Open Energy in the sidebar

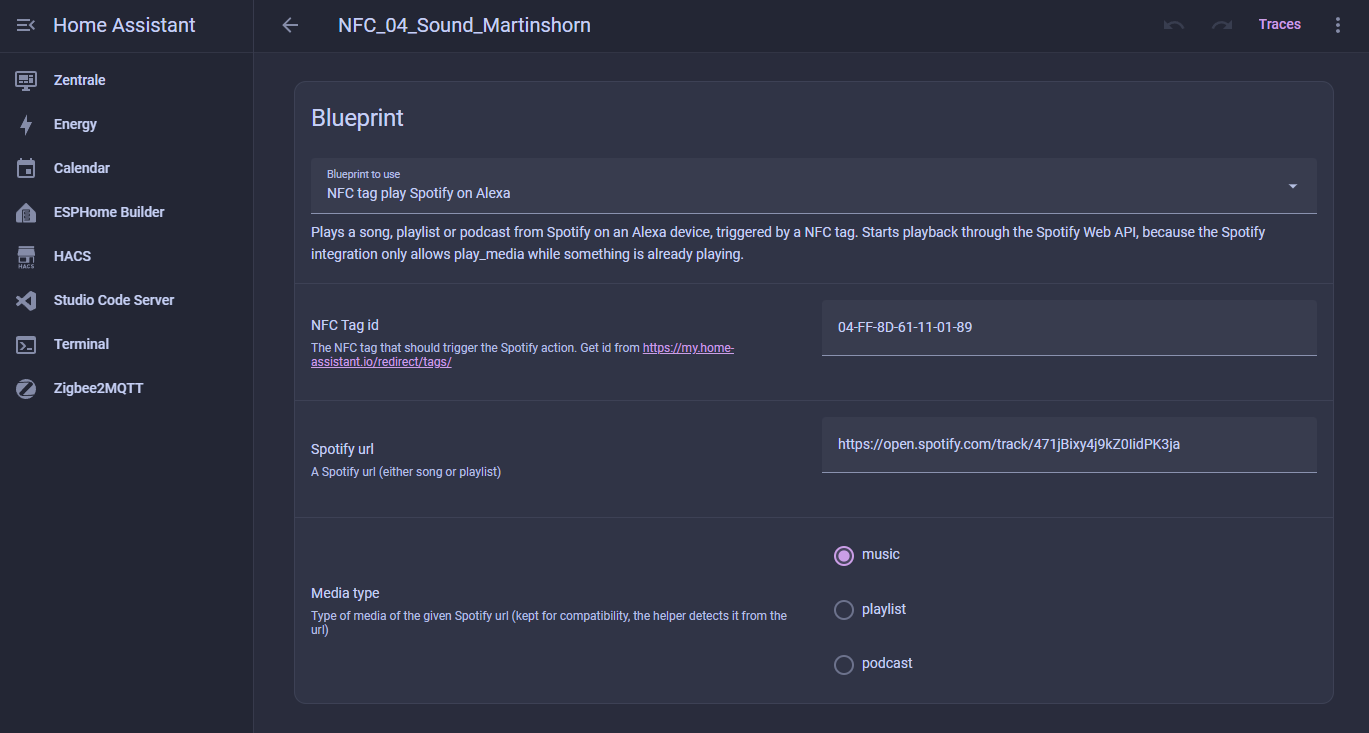126,124
